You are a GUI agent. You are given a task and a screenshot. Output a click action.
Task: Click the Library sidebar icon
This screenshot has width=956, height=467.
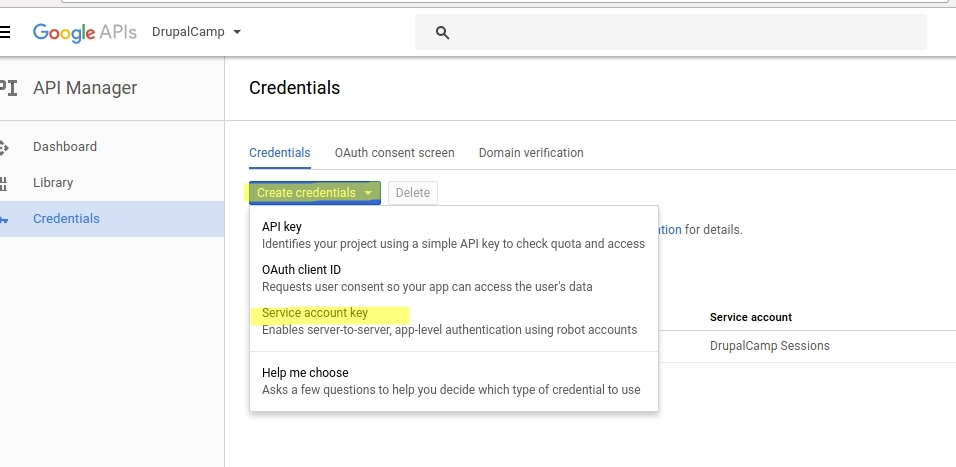pos(4,183)
